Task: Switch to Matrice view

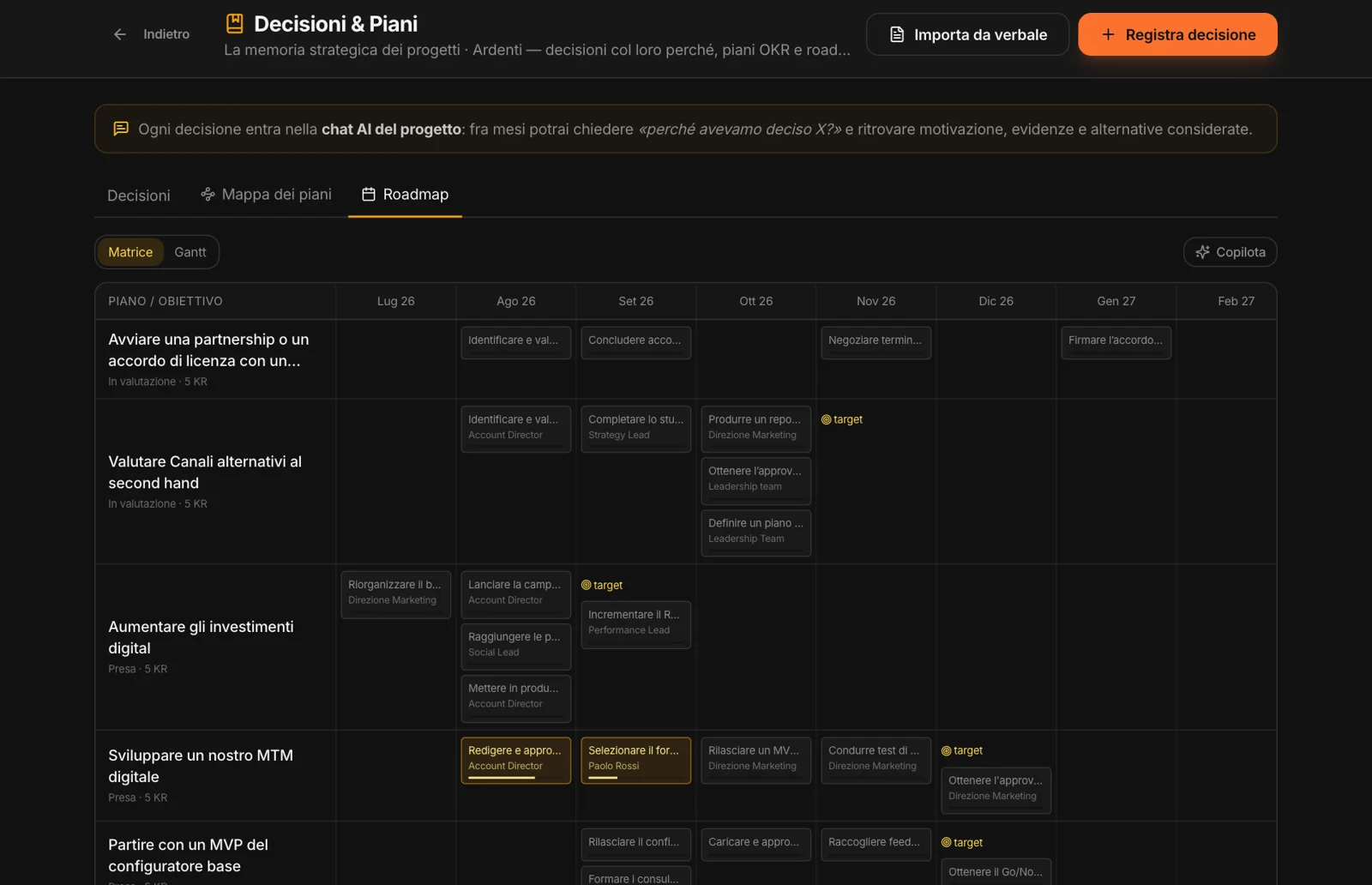Action: 130,252
